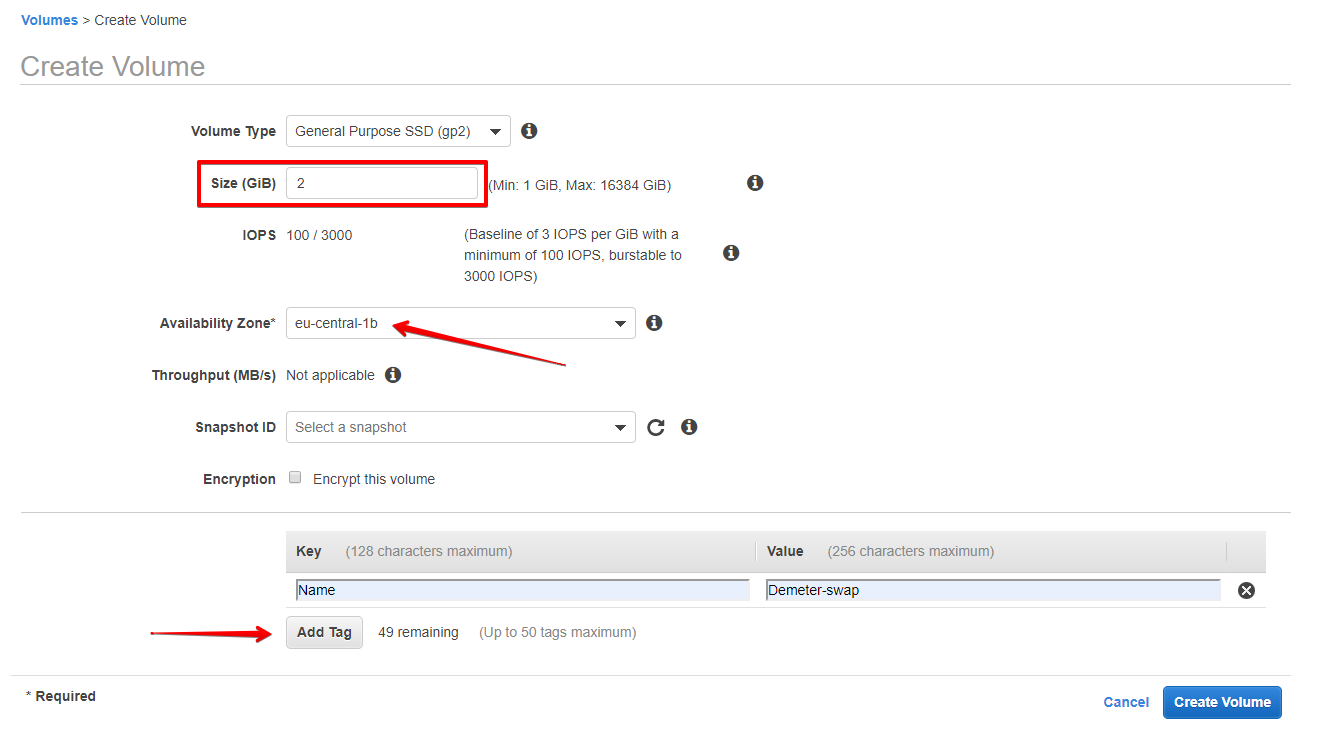Focus the Size (GiB) input field
Viewport: 1342px width, 755px height.
pyautogui.click(x=382, y=183)
